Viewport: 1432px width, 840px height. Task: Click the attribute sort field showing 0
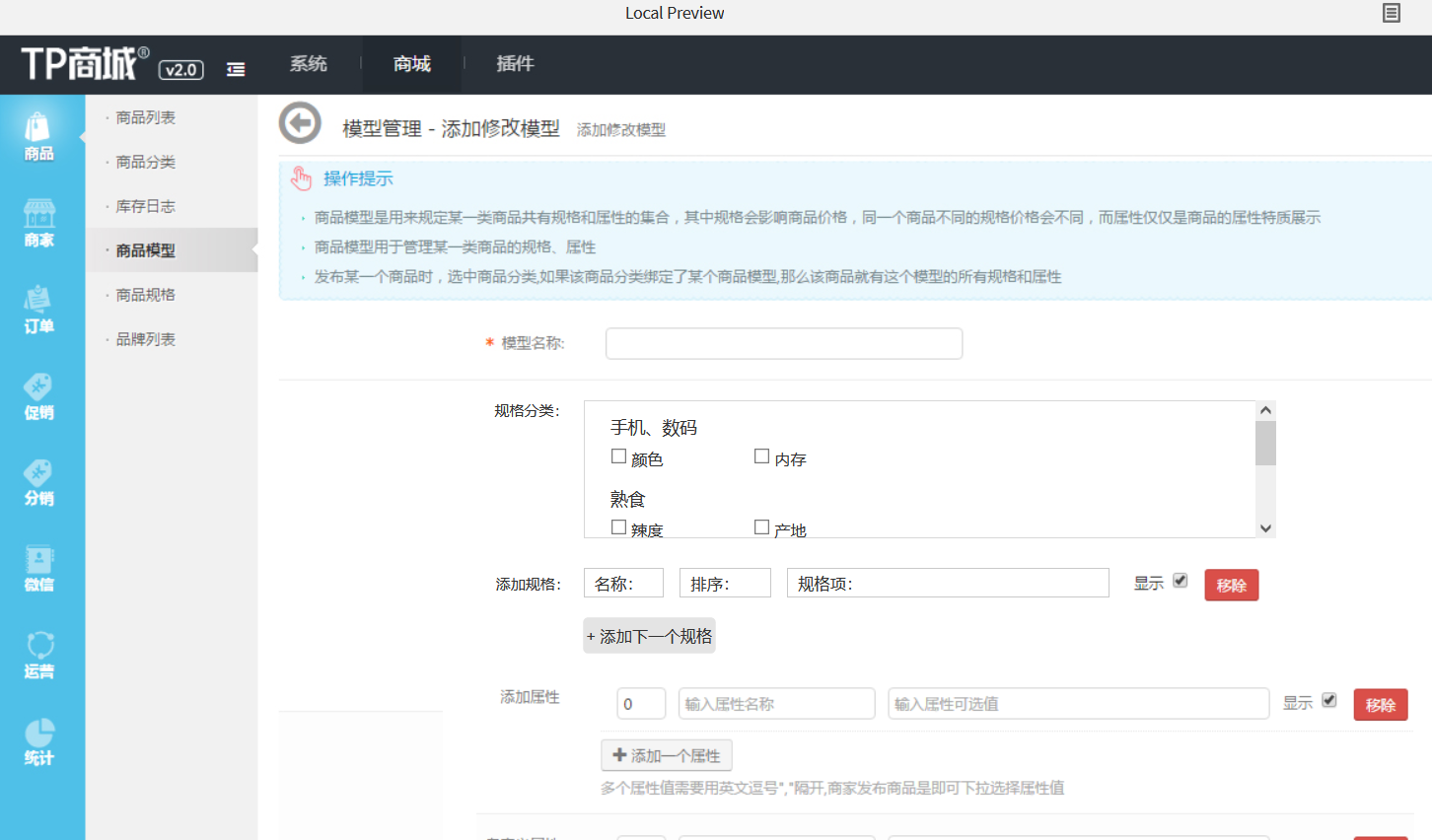click(641, 704)
